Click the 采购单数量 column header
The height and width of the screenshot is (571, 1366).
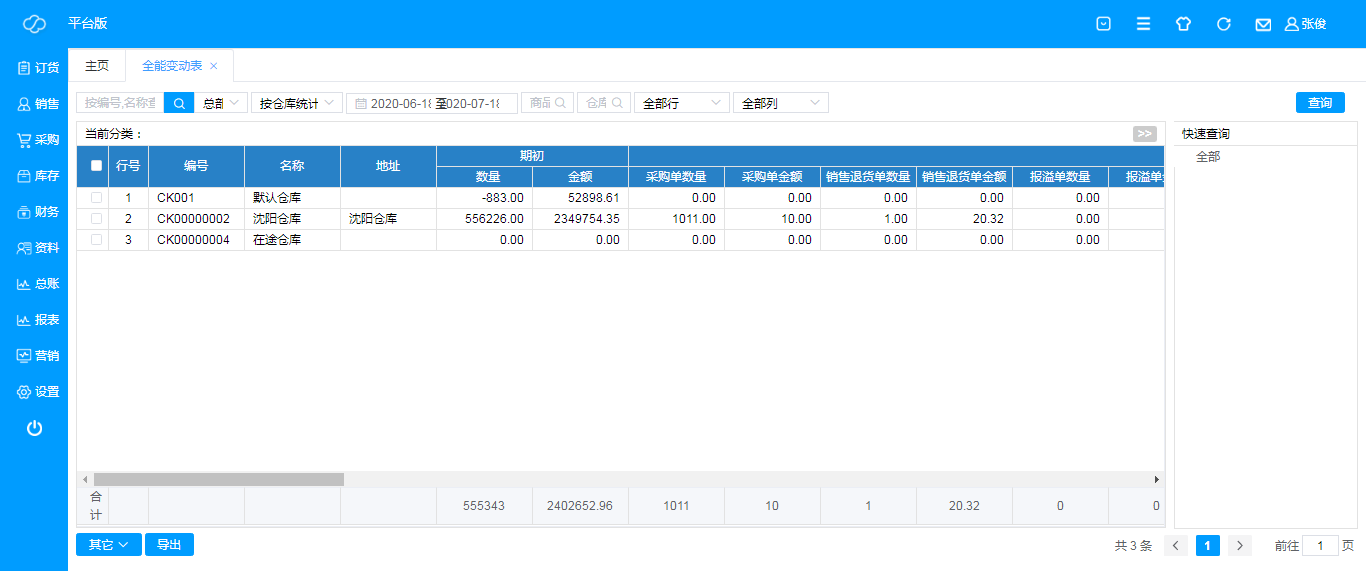click(676, 177)
